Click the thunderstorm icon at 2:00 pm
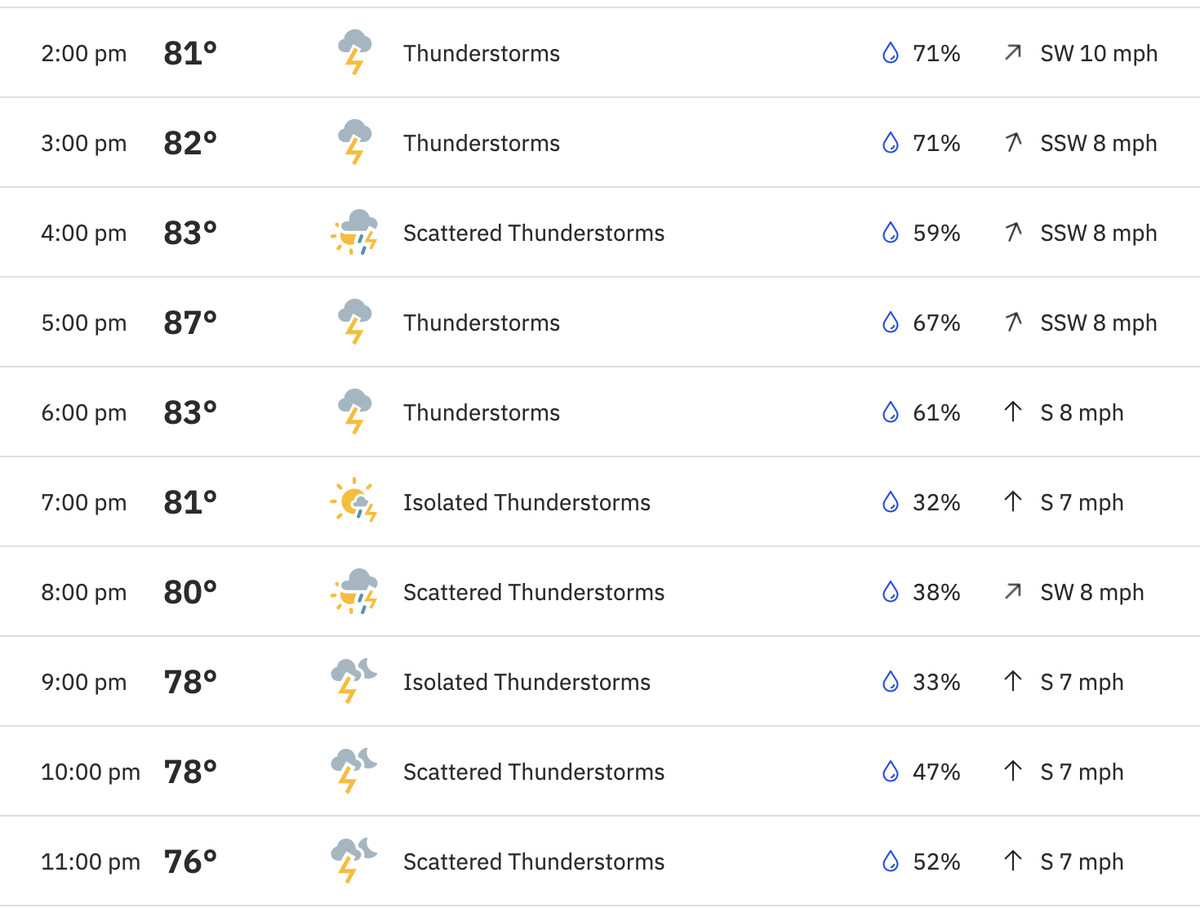 click(354, 52)
